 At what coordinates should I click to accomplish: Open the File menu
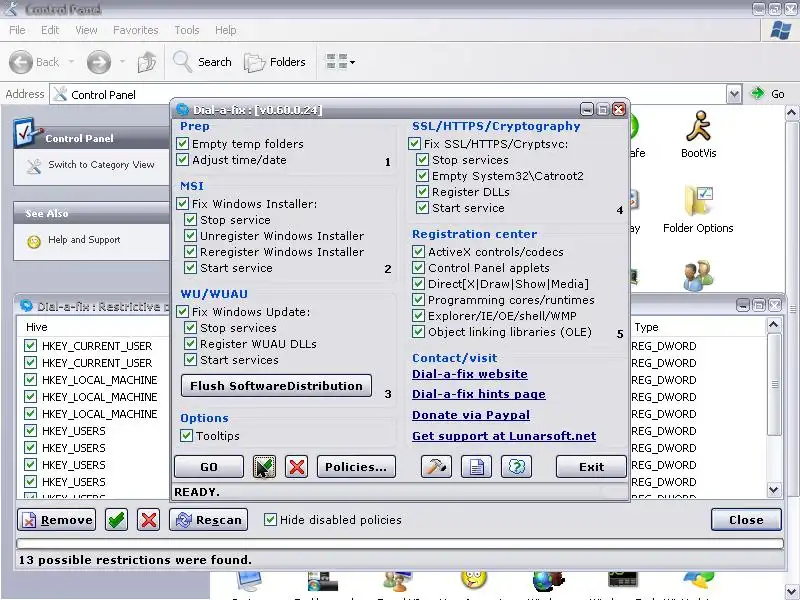[17, 30]
